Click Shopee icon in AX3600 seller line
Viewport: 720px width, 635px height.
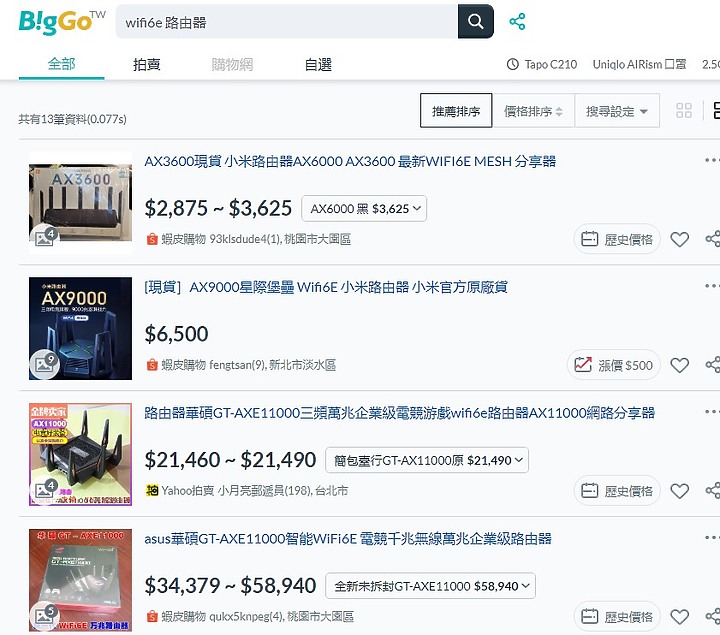pyautogui.click(x=152, y=239)
